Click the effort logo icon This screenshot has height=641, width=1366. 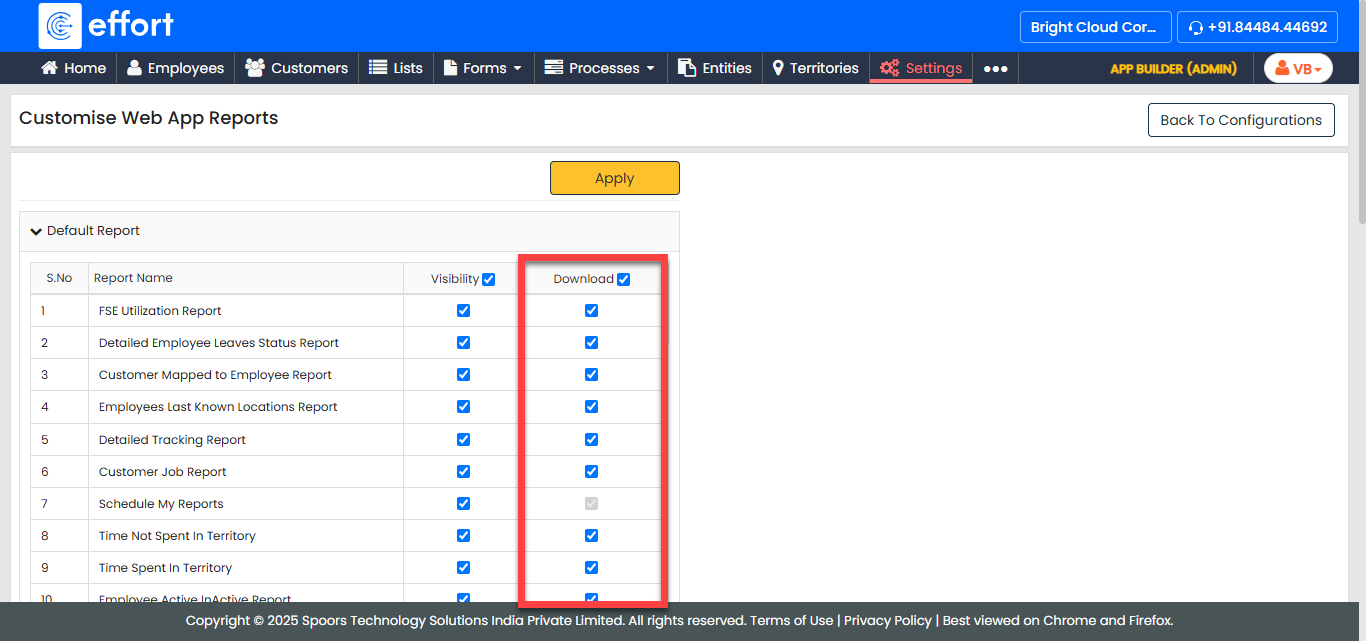[x=60, y=26]
